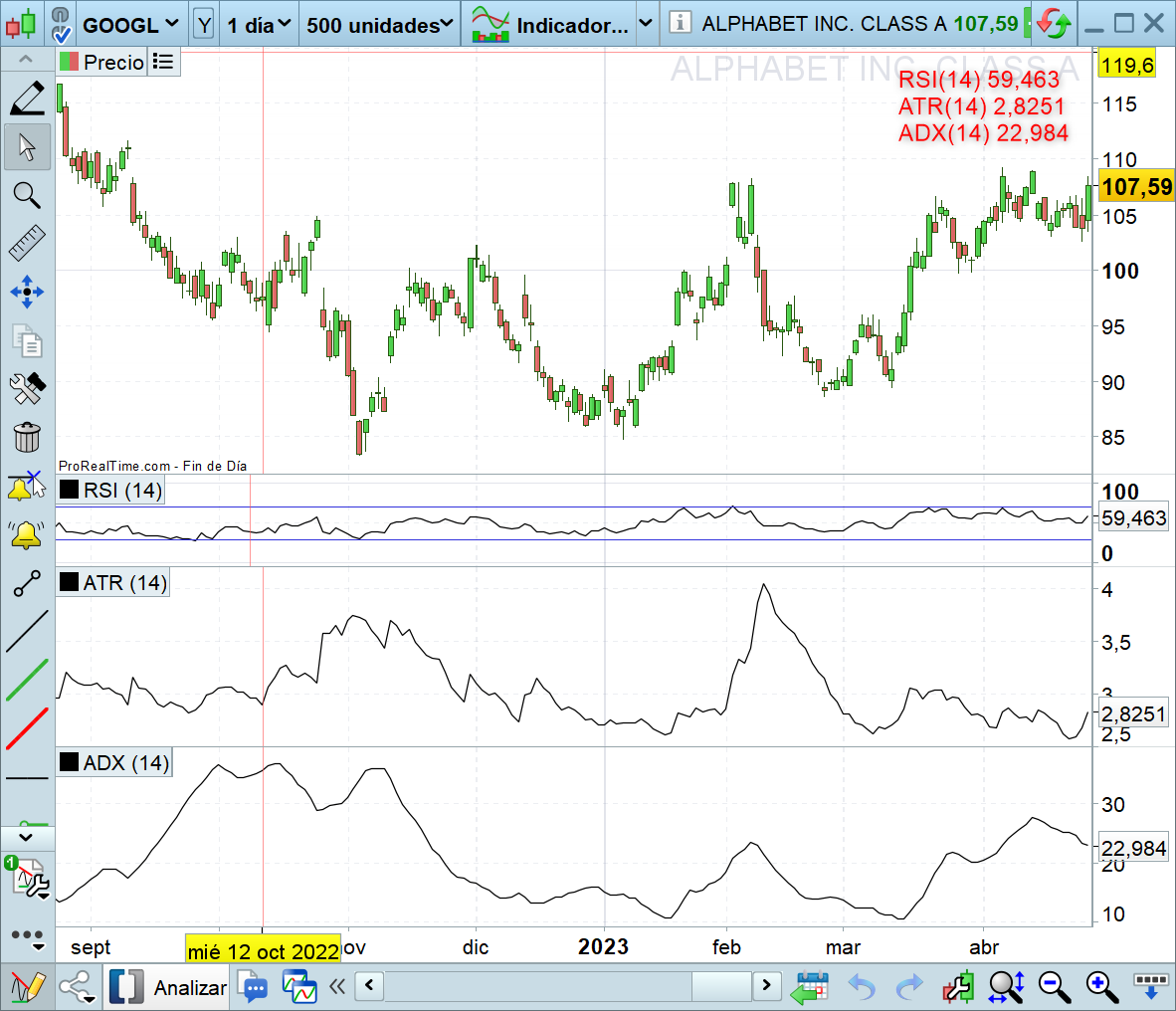Viewport: 1176px width, 1011px height.
Task: Open the Precio list settings icon
Action: point(163,62)
